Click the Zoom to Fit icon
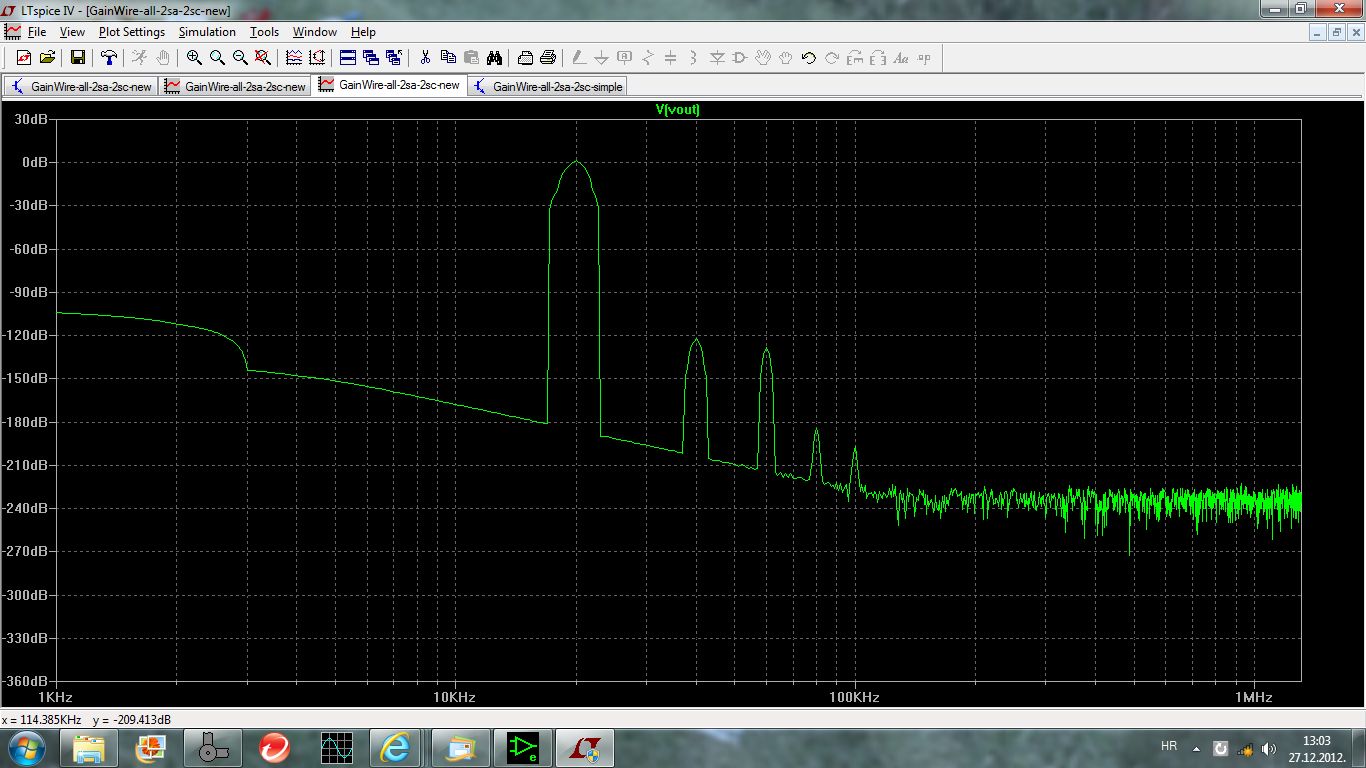This screenshot has height=768, width=1366. tap(263, 58)
